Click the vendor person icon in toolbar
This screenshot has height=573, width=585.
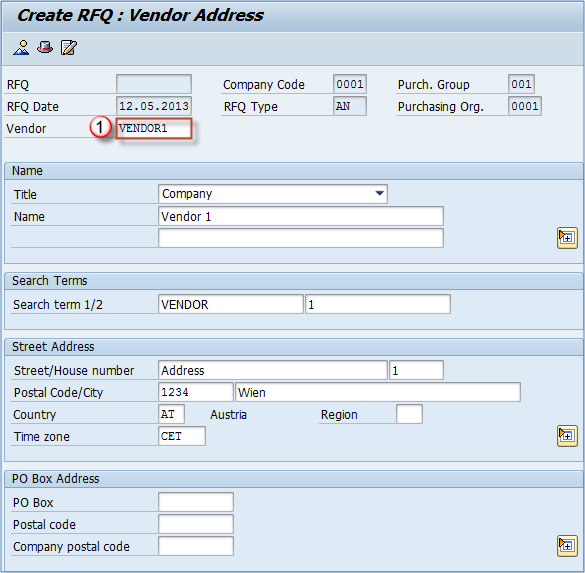pyautogui.click(x=21, y=48)
